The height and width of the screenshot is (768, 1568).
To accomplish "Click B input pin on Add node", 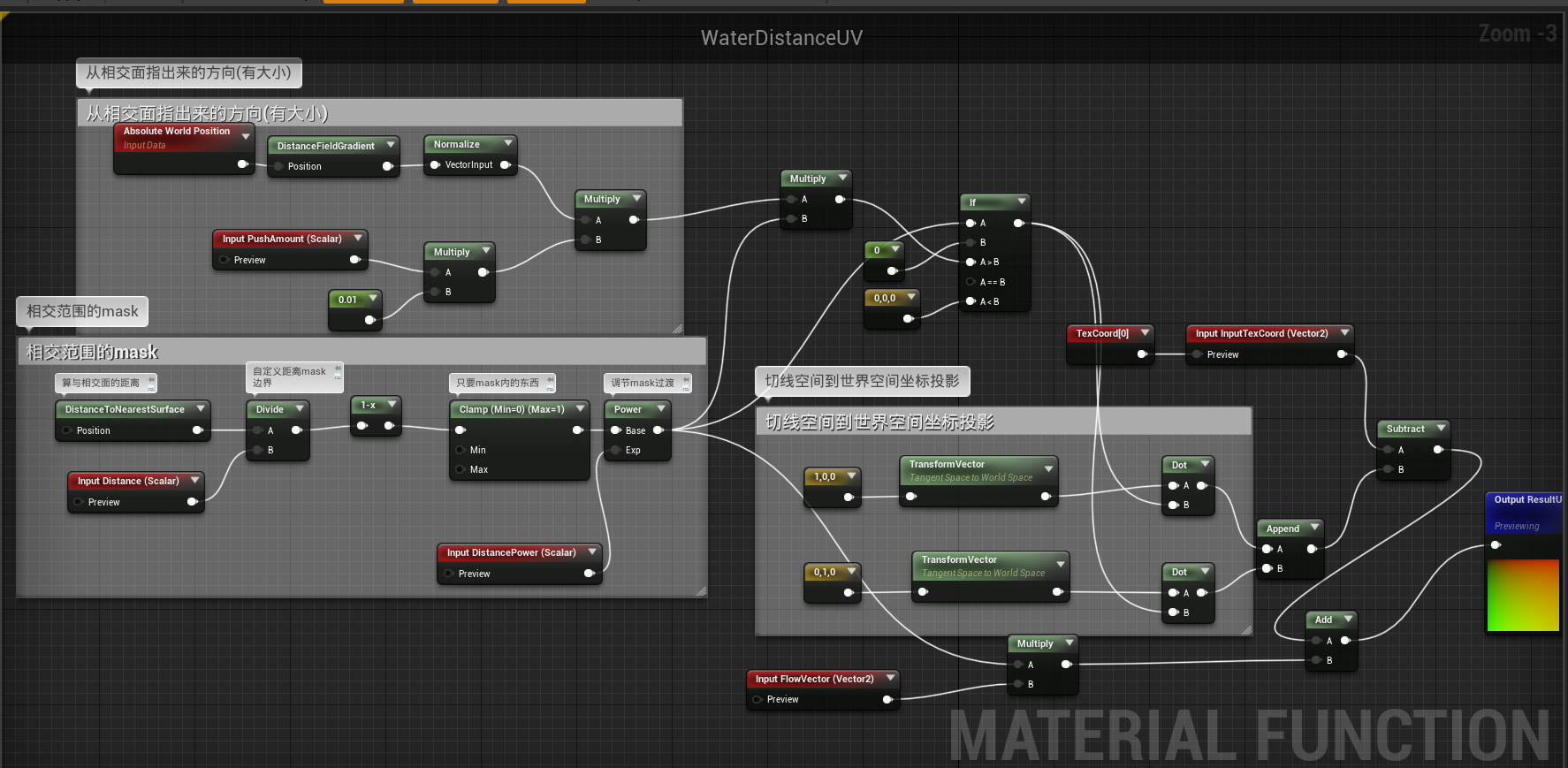I will click(x=1317, y=660).
